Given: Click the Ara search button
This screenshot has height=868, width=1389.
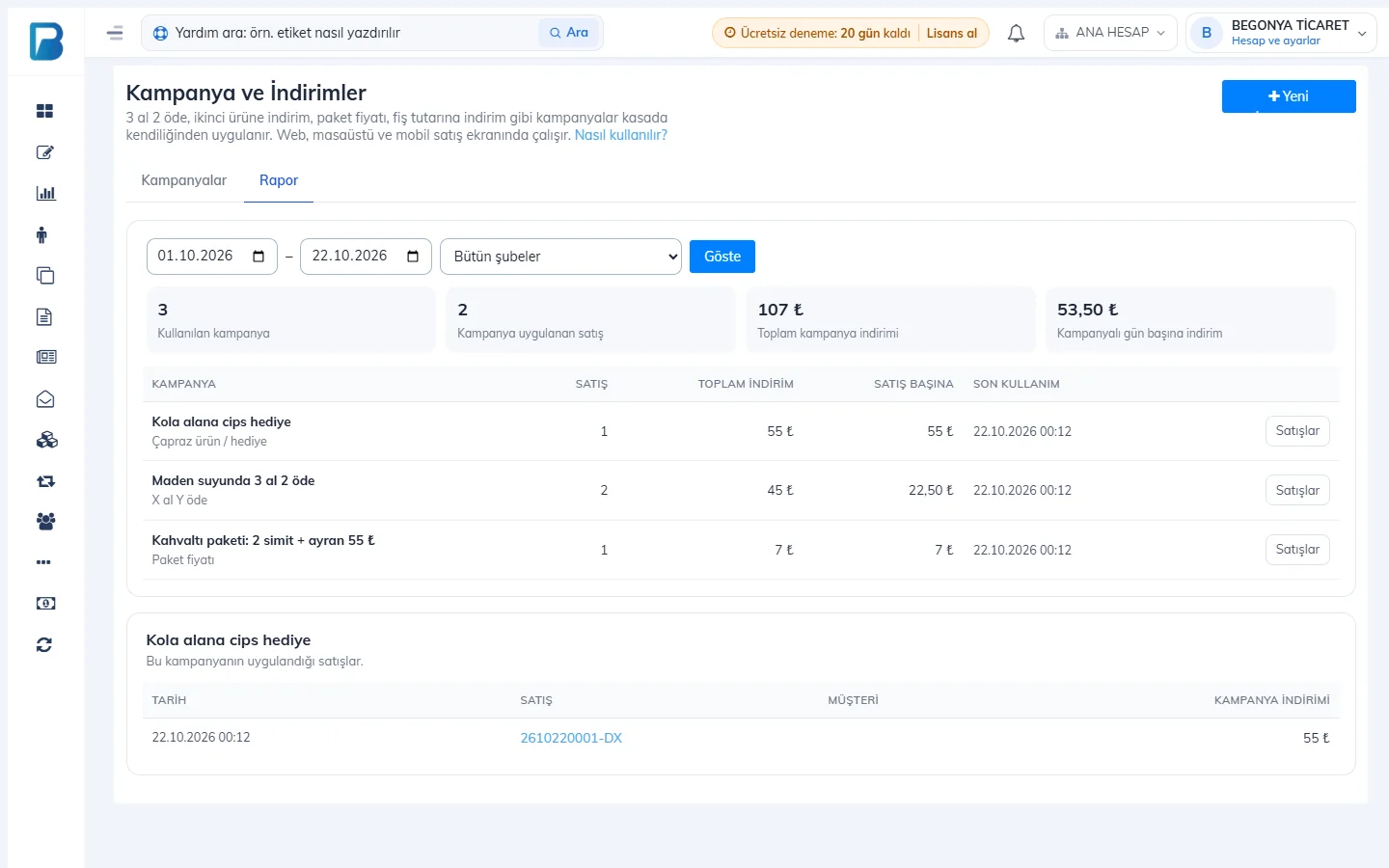Looking at the screenshot, I should pyautogui.click(x=569, y=33).
